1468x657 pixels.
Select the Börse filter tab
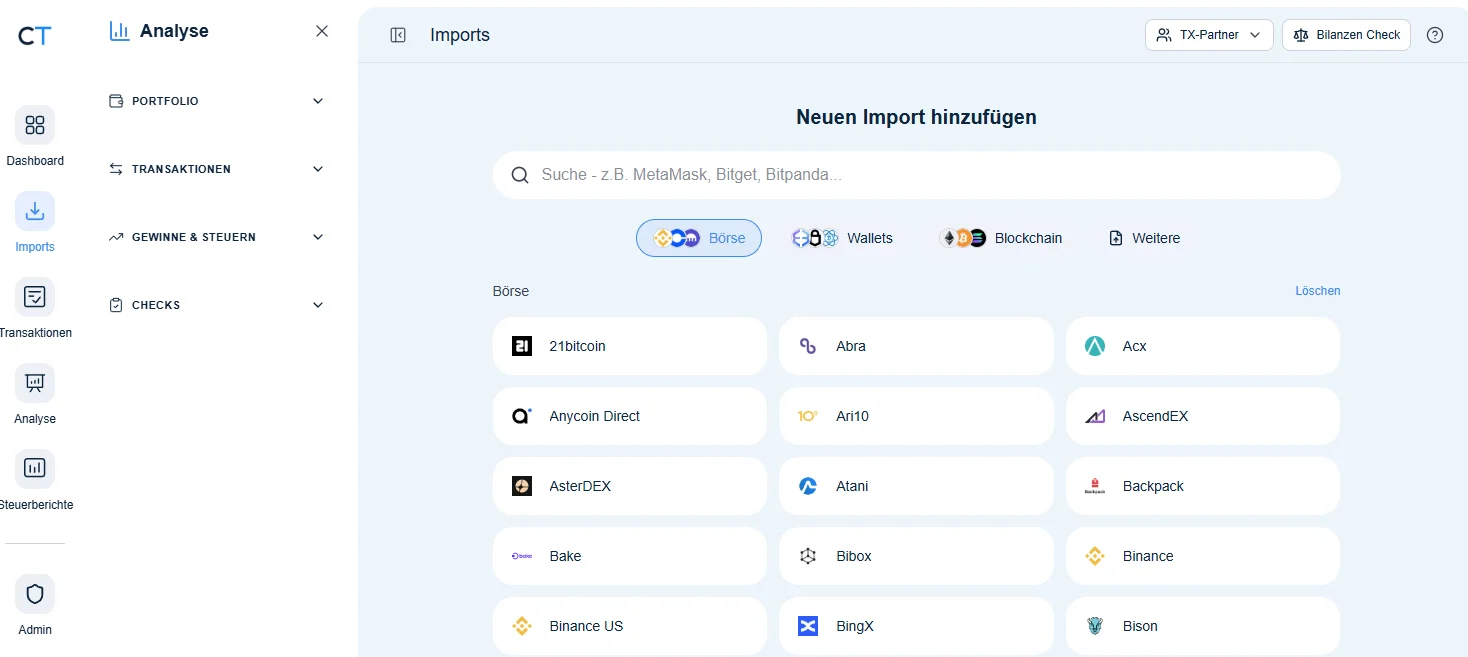[699, 238]
